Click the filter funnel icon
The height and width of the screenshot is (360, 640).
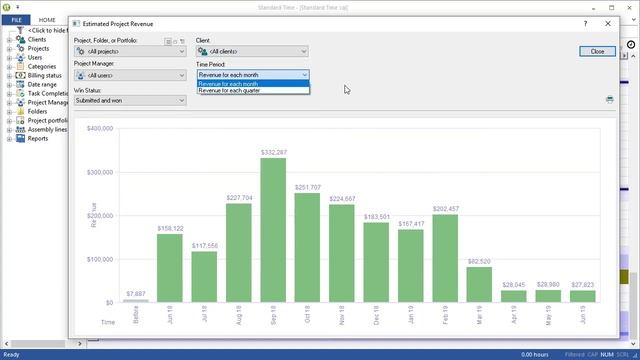click(x=20, y=31)
